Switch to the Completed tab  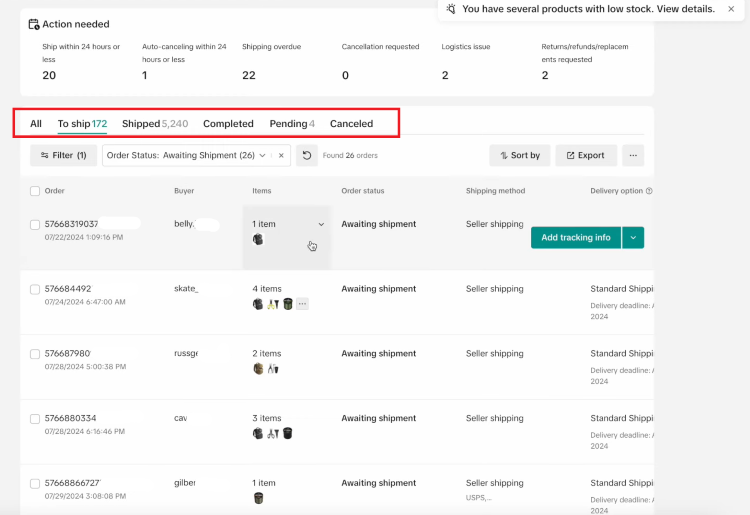228,124
